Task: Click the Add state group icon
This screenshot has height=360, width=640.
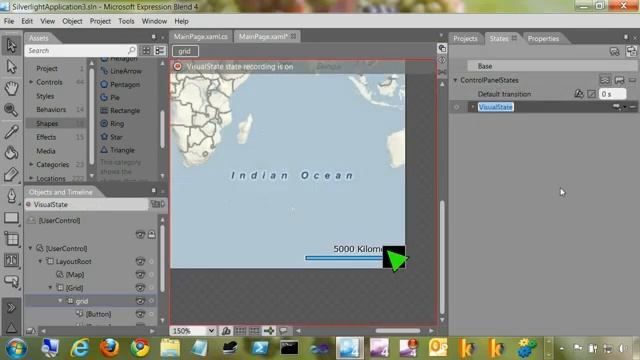Action: [614, 51]
